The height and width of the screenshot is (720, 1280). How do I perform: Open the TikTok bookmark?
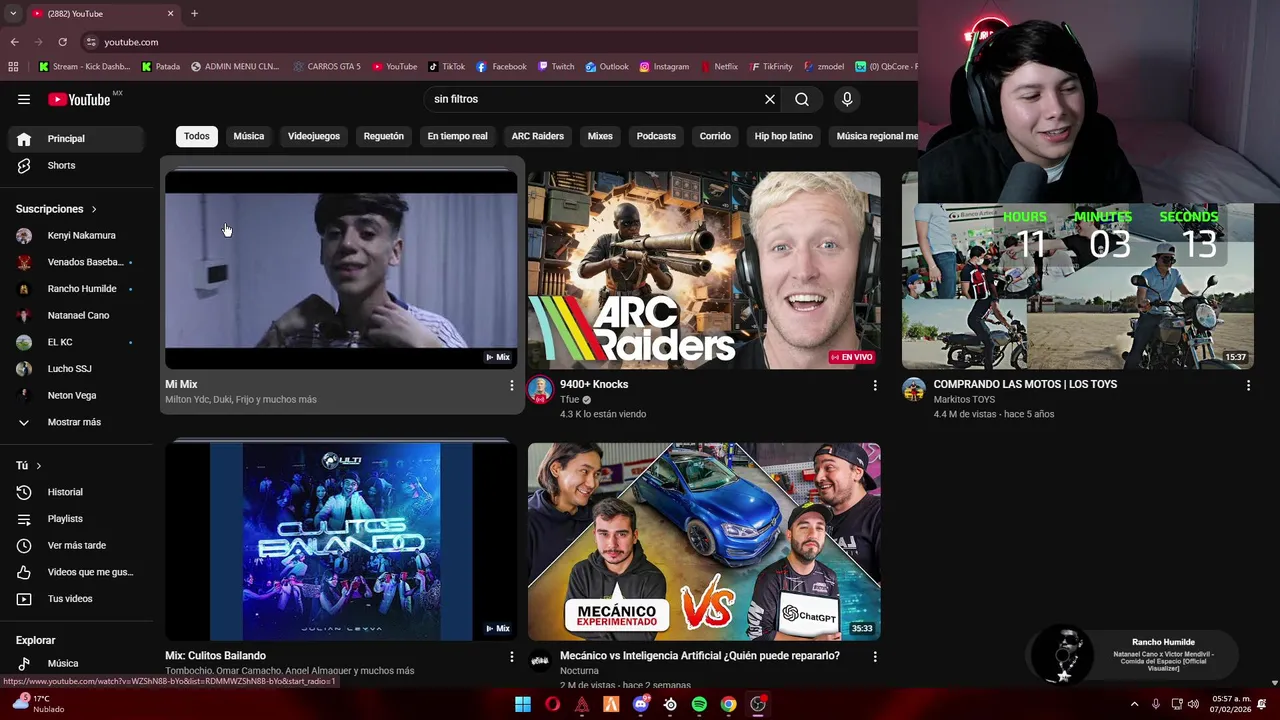[x=447, y=67]
